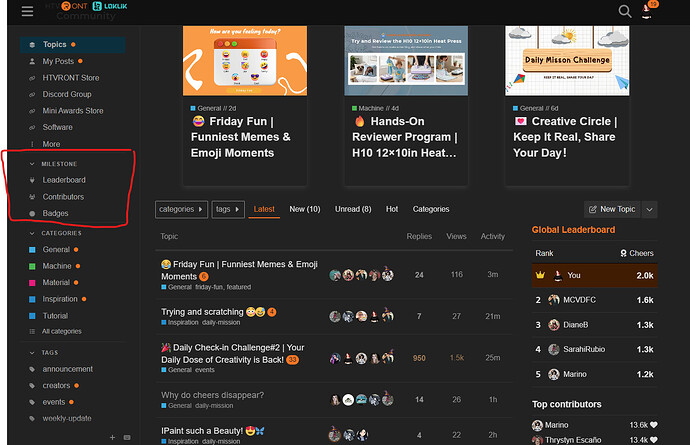
Task: Click the New Topic button
Action: [x=611, y=209]
